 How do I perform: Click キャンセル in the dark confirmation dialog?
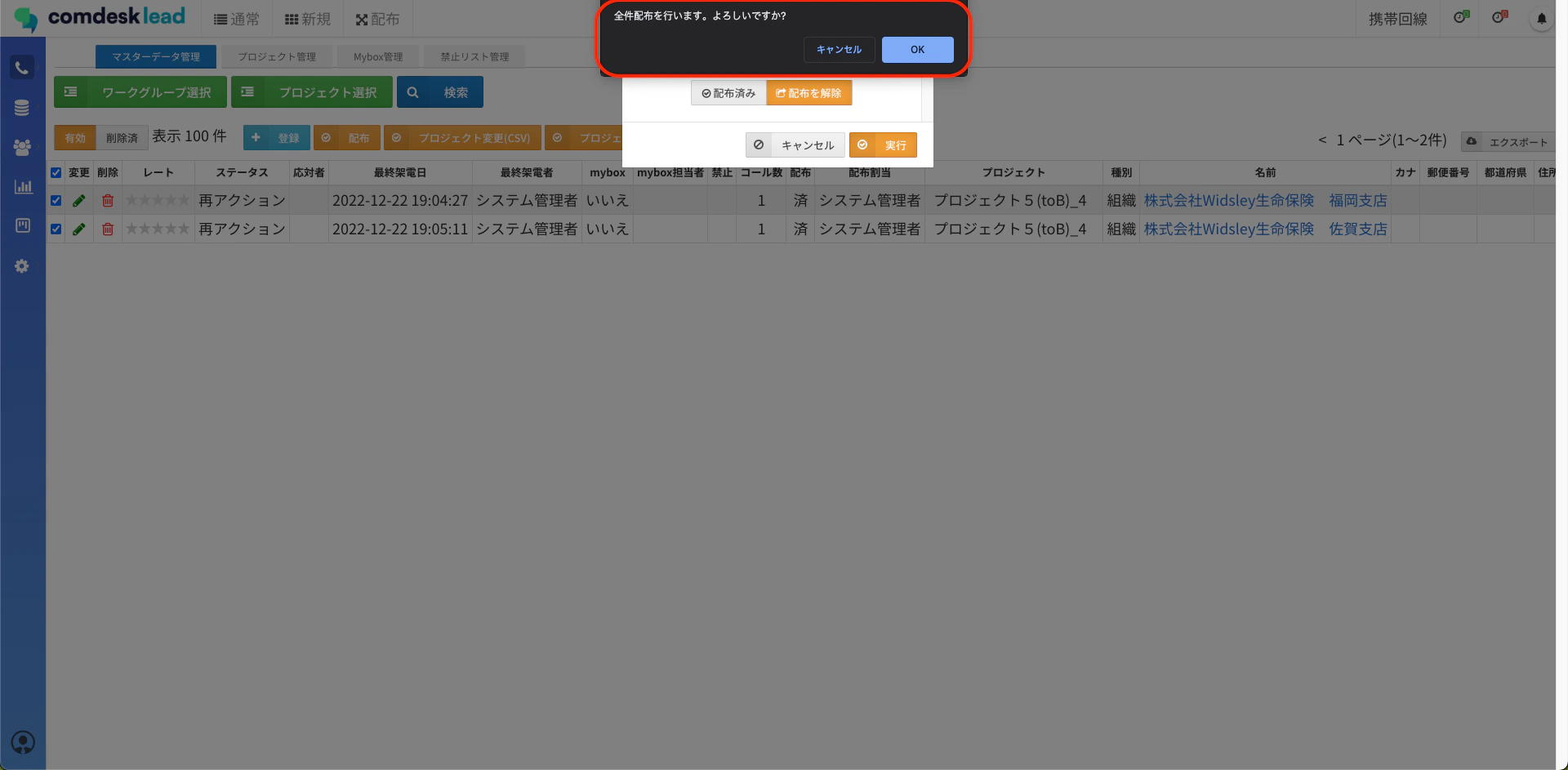click(839, 50)
